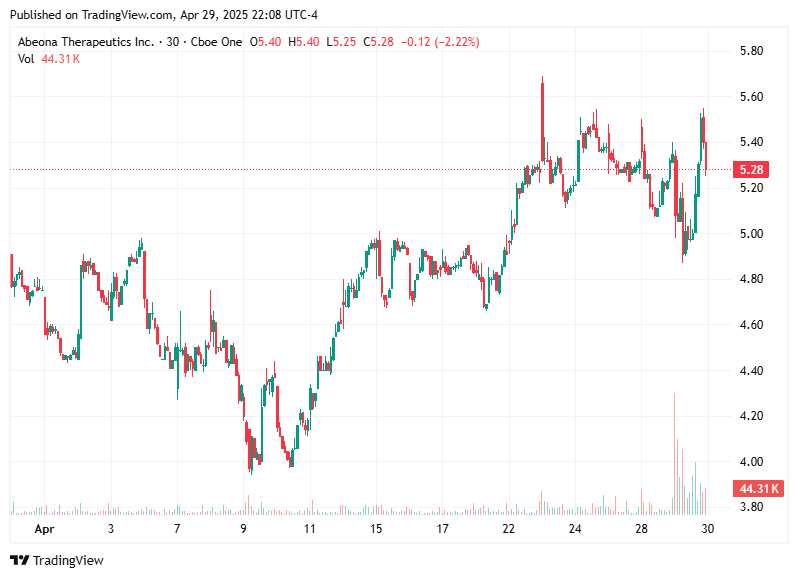Click the candle spike peaking near 5.68

click(543, 120)
